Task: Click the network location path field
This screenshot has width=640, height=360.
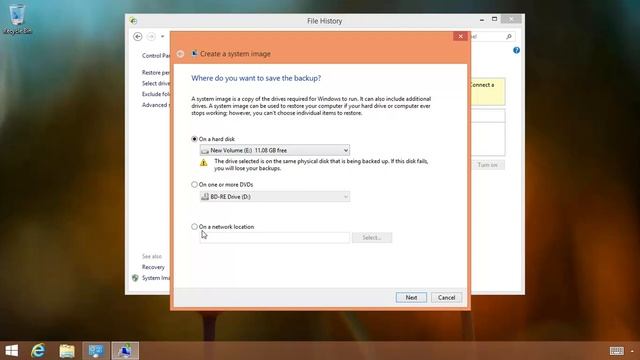Action: [x=275, y=238]
